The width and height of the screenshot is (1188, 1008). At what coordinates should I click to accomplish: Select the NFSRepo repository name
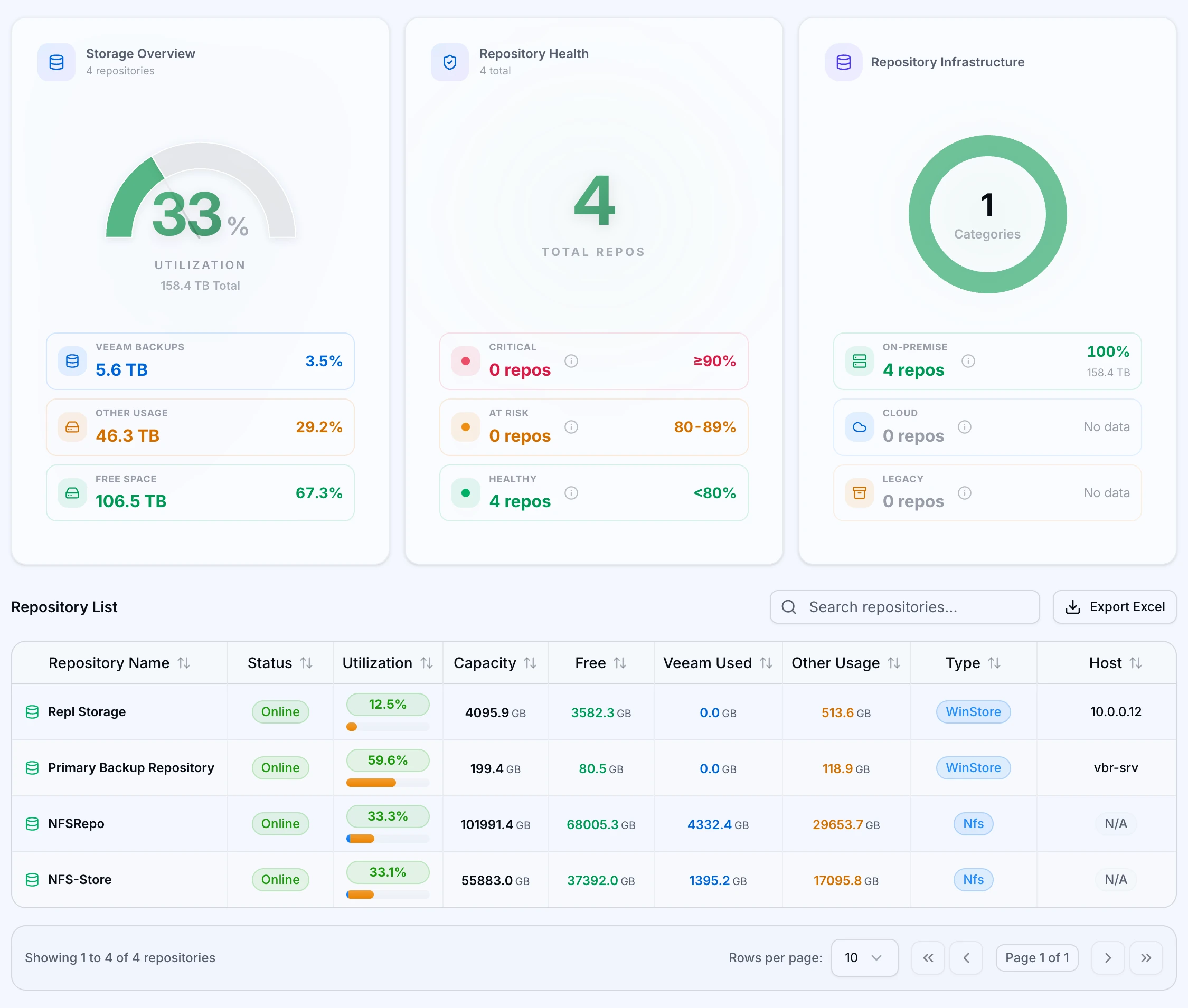click(x=76, y=824)
